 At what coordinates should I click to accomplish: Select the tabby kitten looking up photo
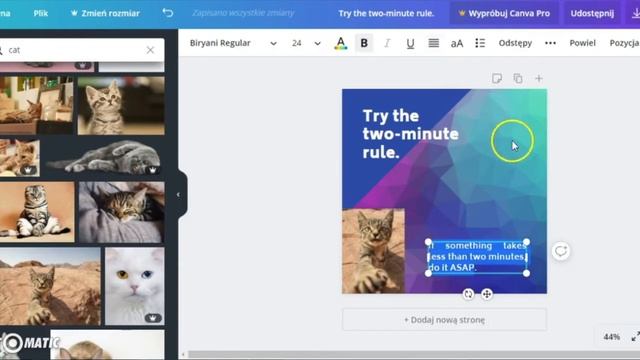121,106
